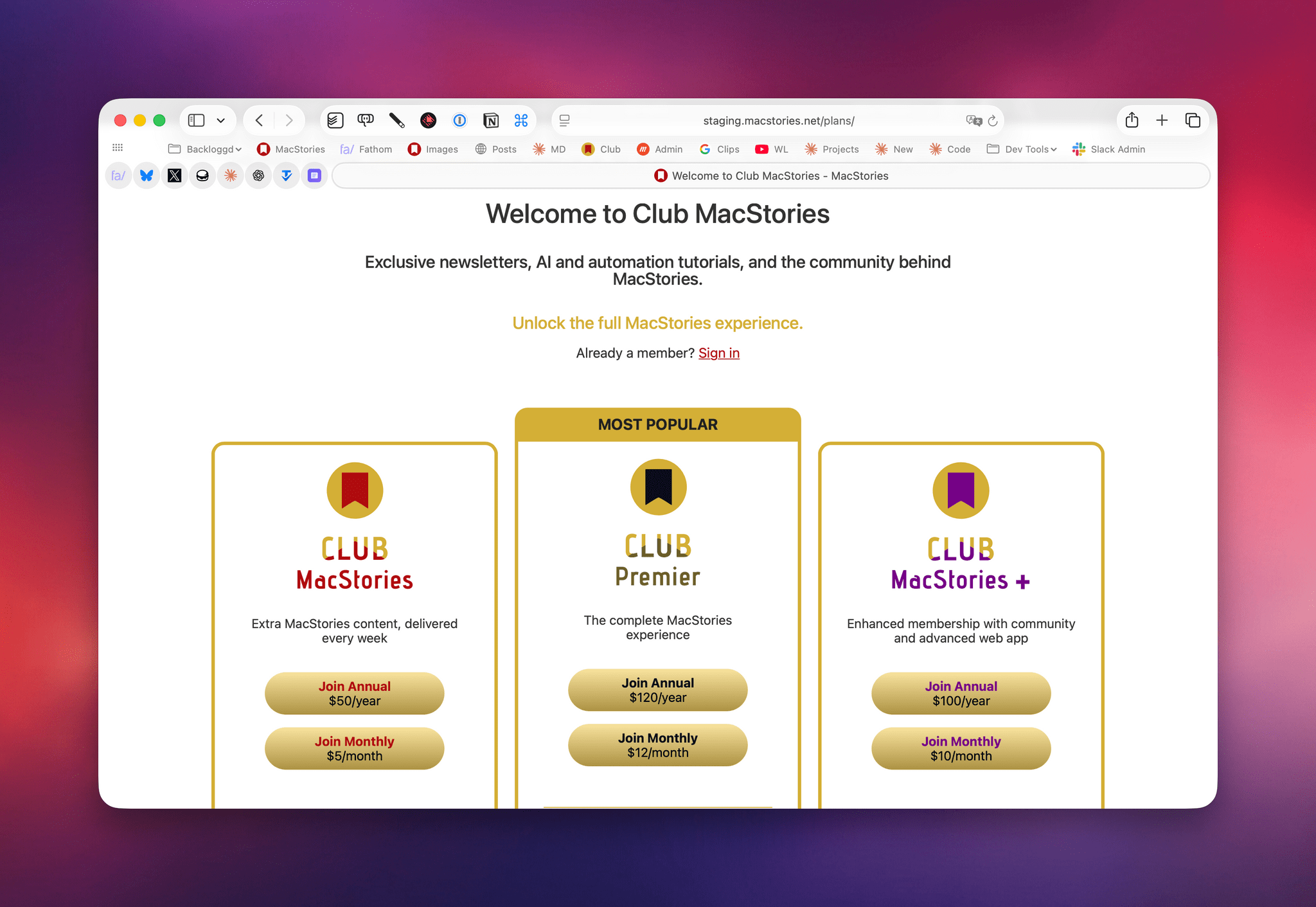1316x907 pixels.
Task: Join Club Premier Annual at $120/year
Action: click(x=657, y=690)
